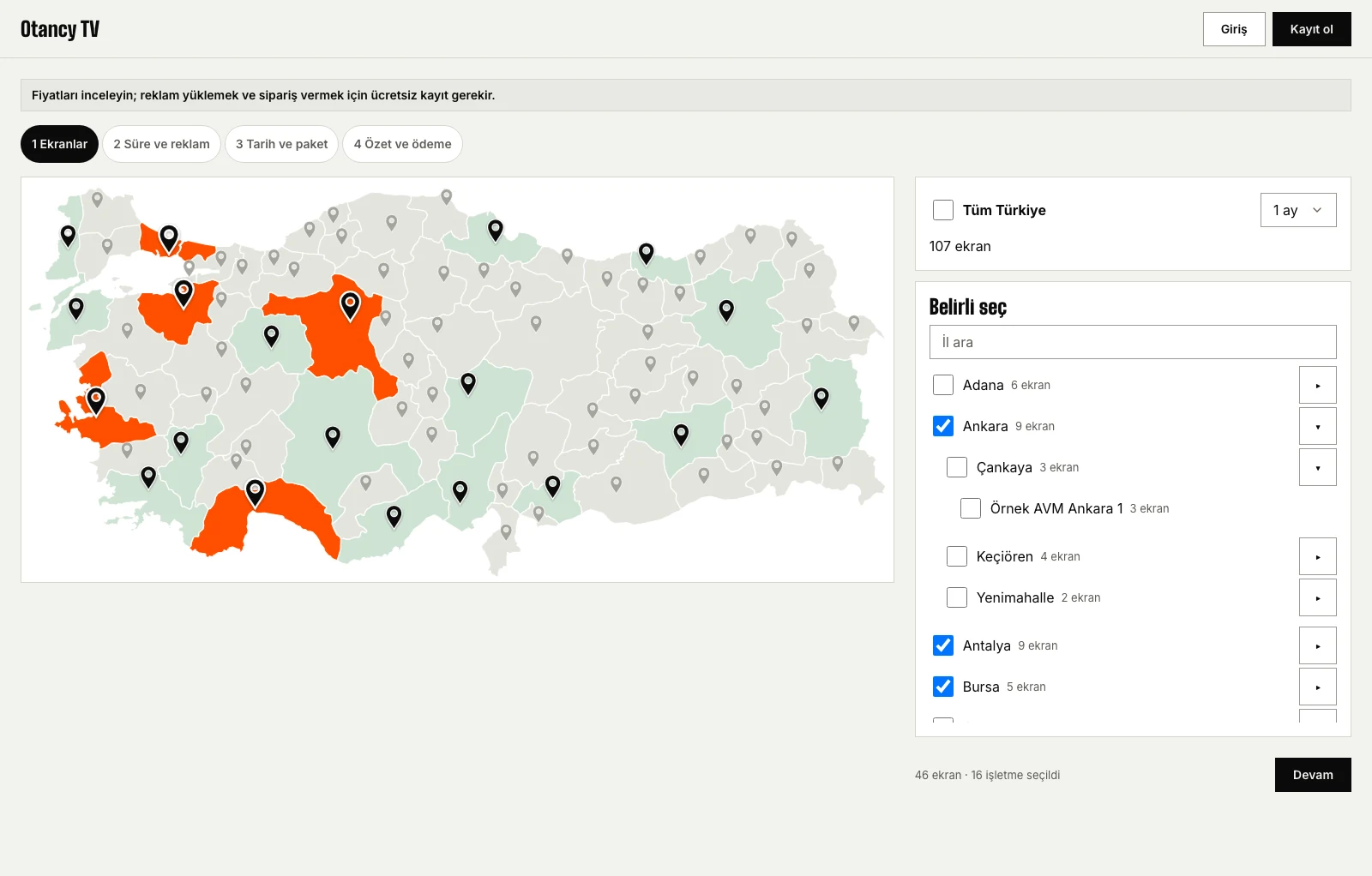
Task: Uncheck the Bursa province checkbox
Action: [943, 687]
